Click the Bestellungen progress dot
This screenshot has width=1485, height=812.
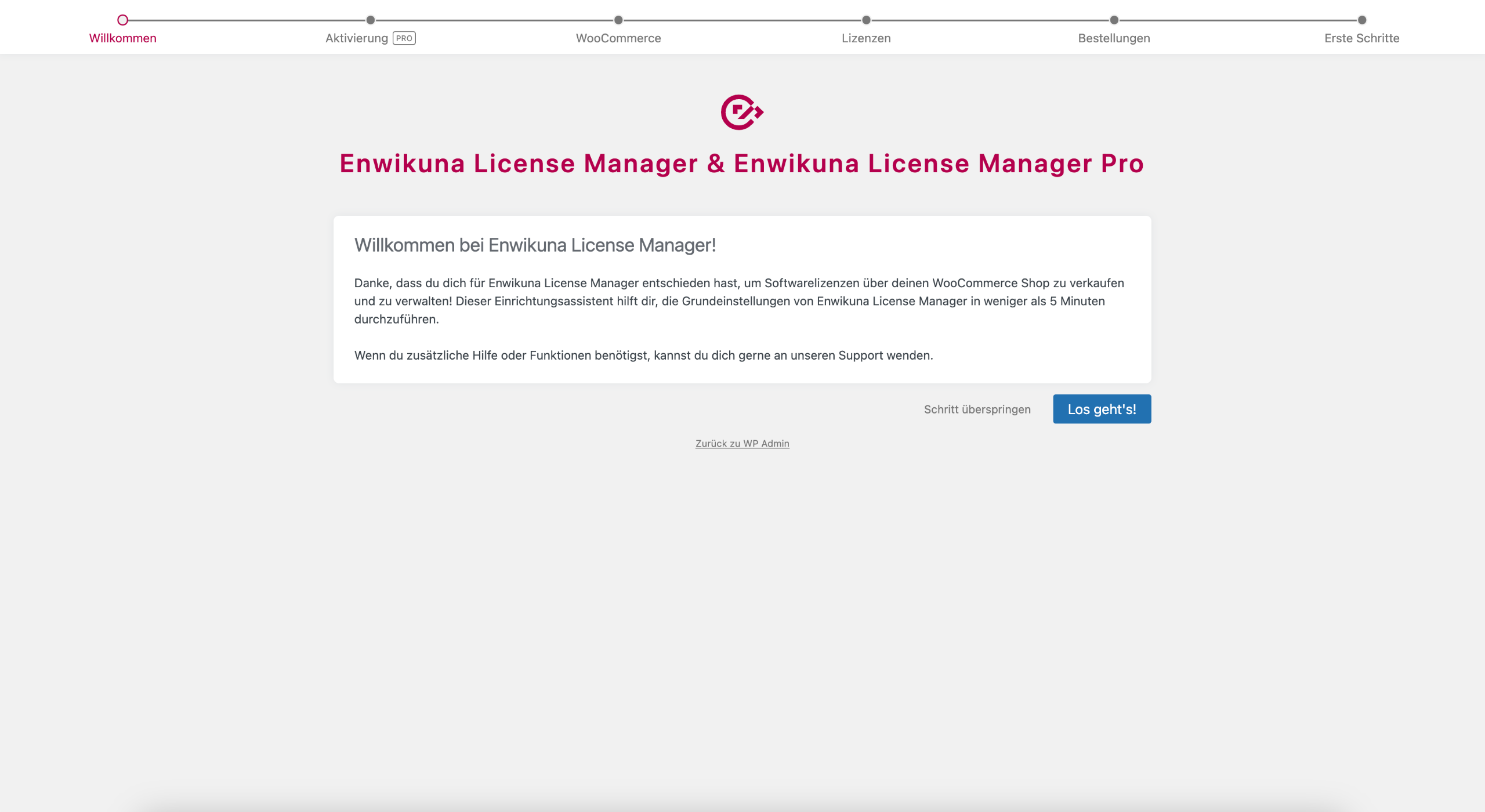click(x=1114, y=20)
